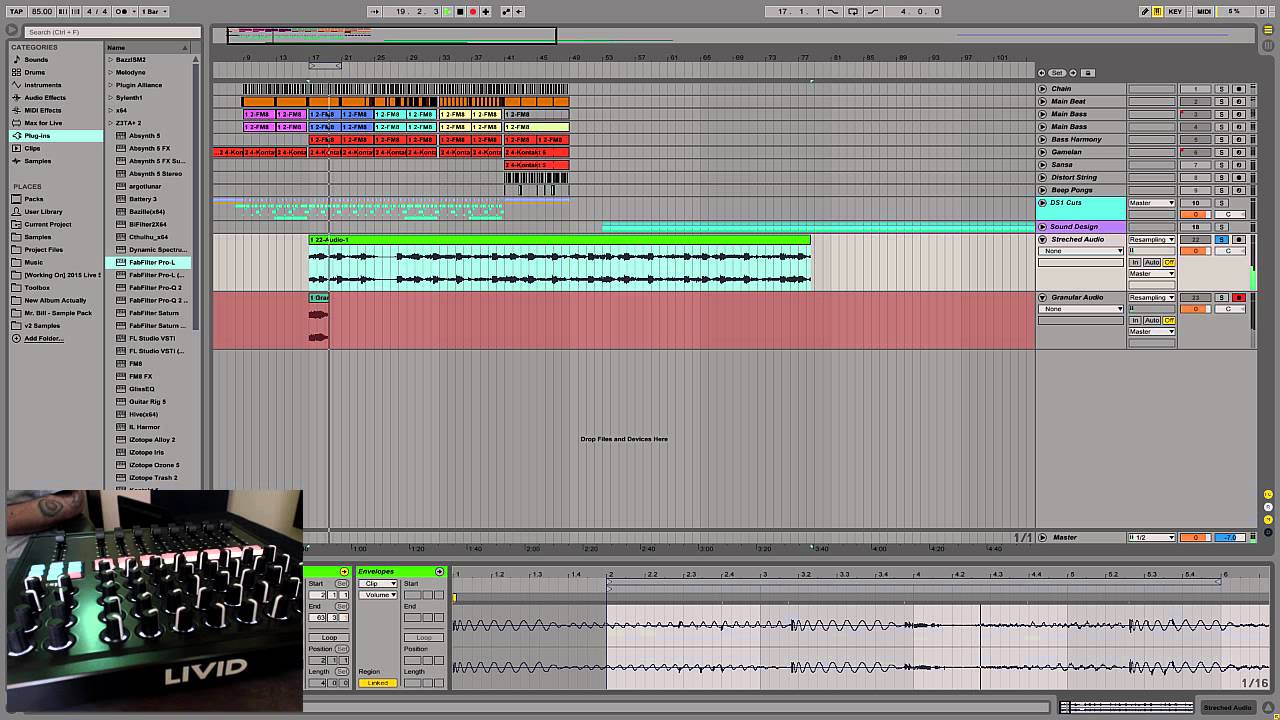
Task: Click the Detail View toggle triangle at bottom right
Action: pyautogui.click(x=1268, y=707)
